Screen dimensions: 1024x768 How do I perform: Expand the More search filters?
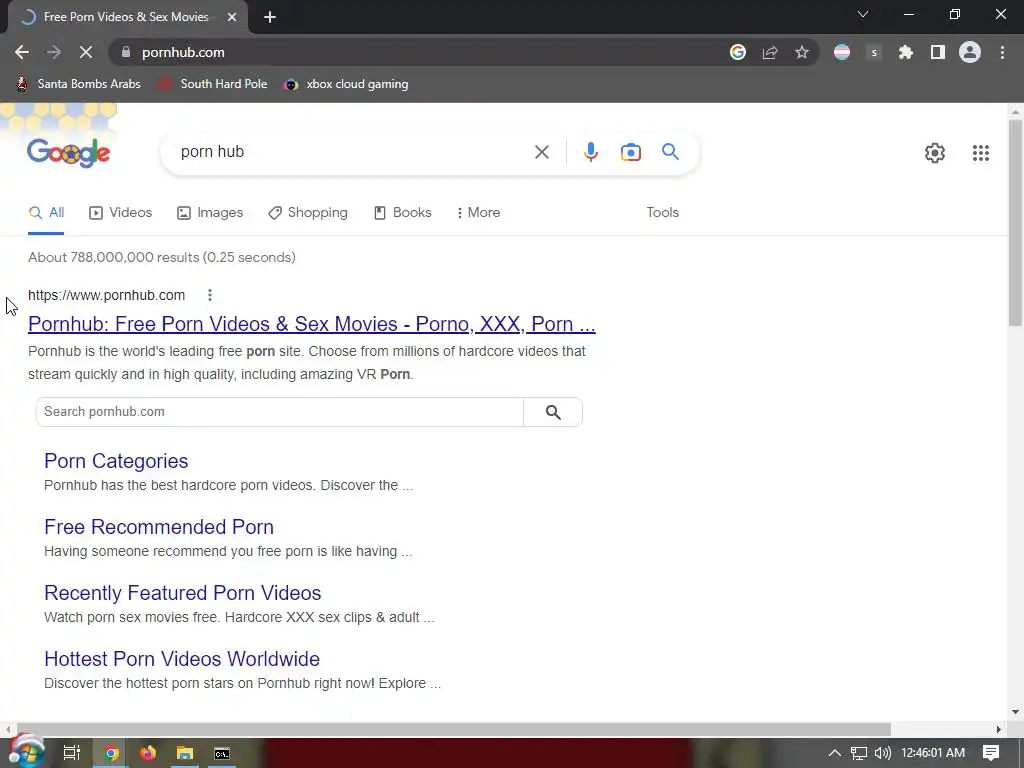click(x=478, y=213)
